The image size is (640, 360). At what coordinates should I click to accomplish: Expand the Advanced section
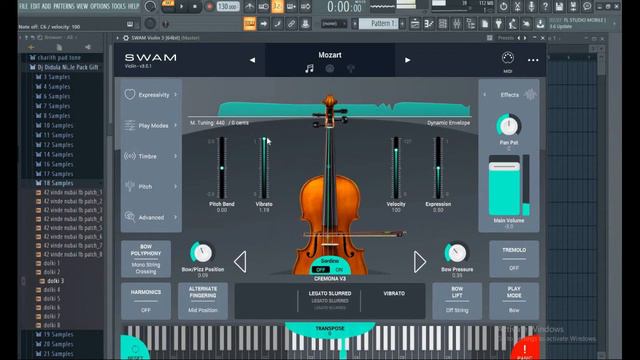(151, 217)
